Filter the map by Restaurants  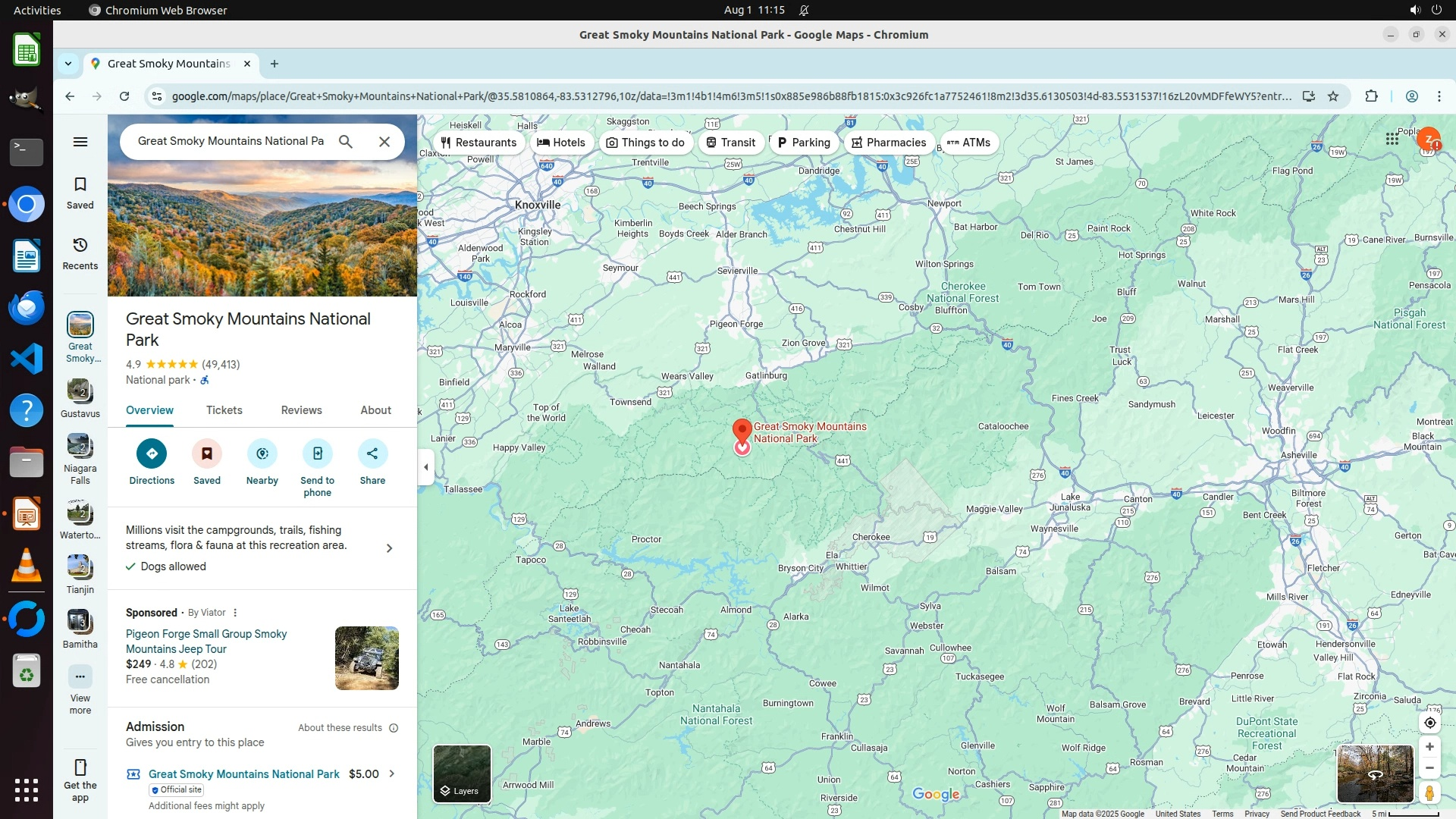pos(479,143)
